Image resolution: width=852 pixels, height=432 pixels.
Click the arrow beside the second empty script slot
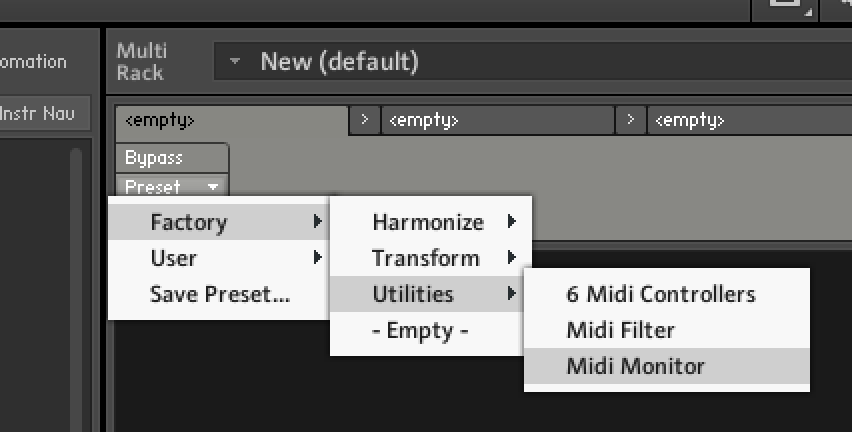pyautogui.click(x=631, y=120)
